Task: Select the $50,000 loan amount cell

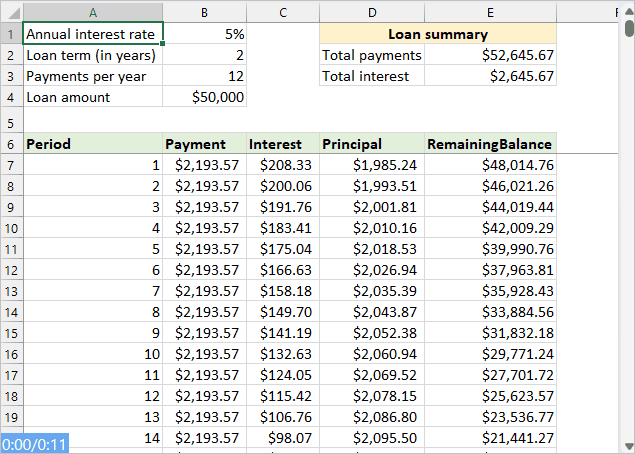Action: point(204,97)
